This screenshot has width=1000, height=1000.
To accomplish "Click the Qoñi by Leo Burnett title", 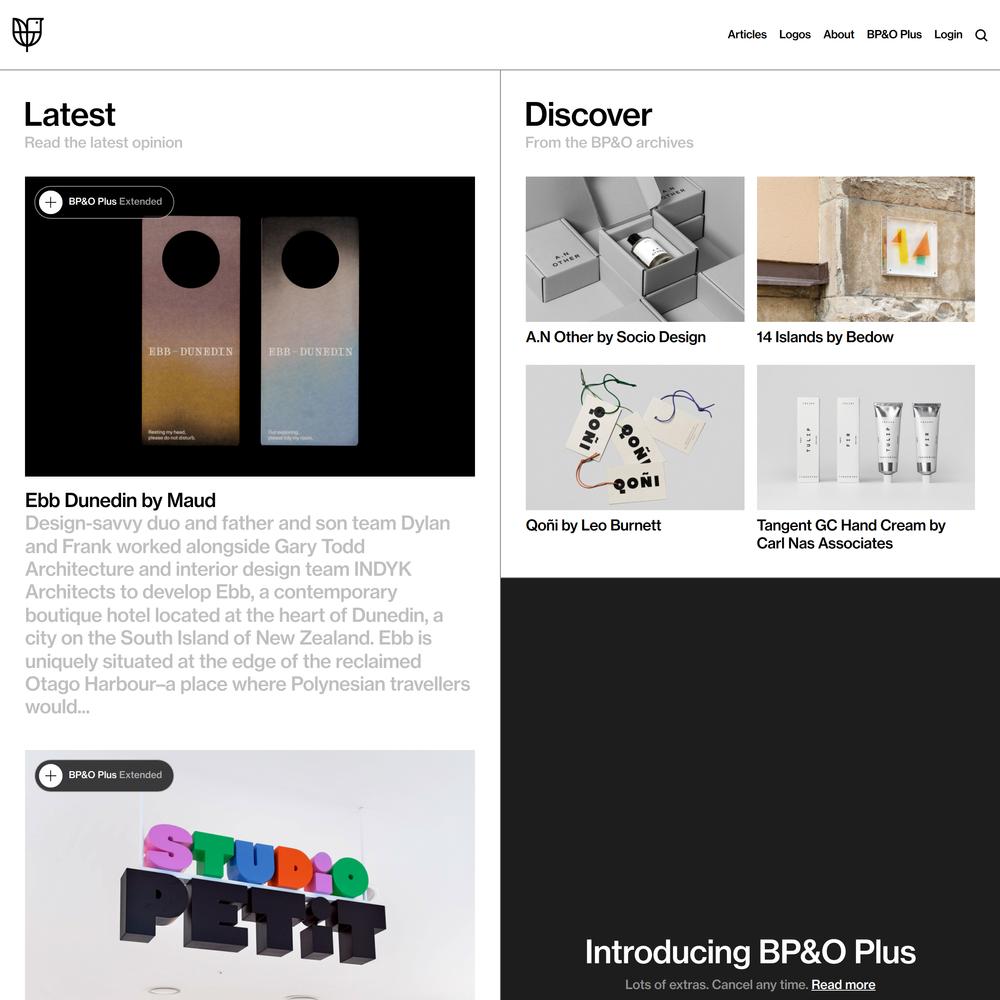I will pyautogui.click(x=593, y=526).
